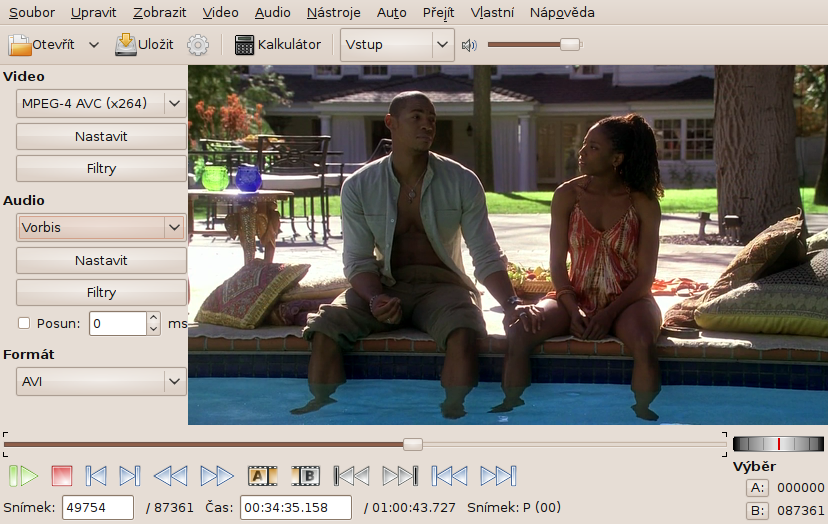This screenshot has height=524, width=828.
Task: Go to next frame button
Action: point(130,476)
